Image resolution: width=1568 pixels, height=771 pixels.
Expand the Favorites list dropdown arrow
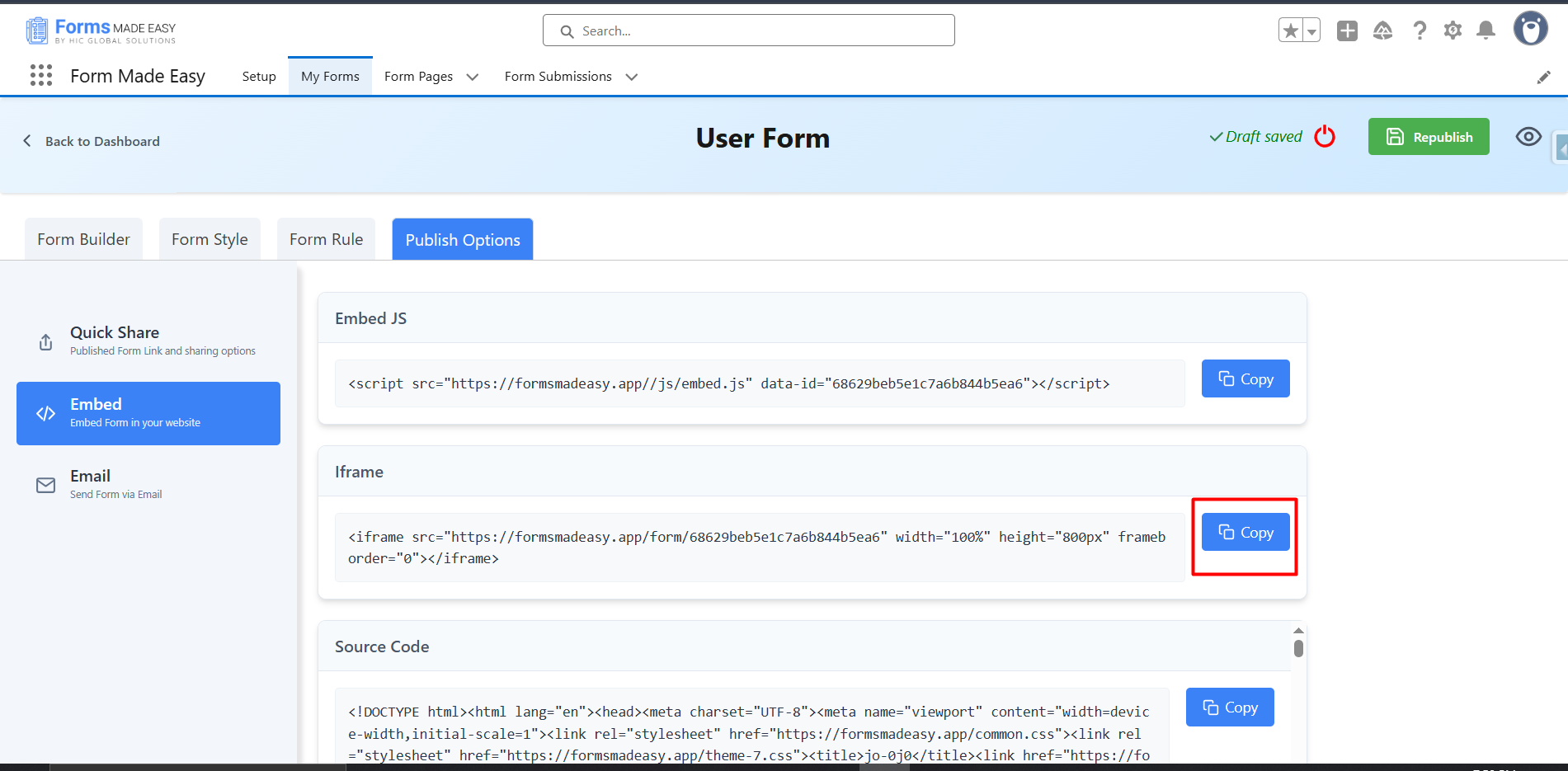coord(1311,31)
